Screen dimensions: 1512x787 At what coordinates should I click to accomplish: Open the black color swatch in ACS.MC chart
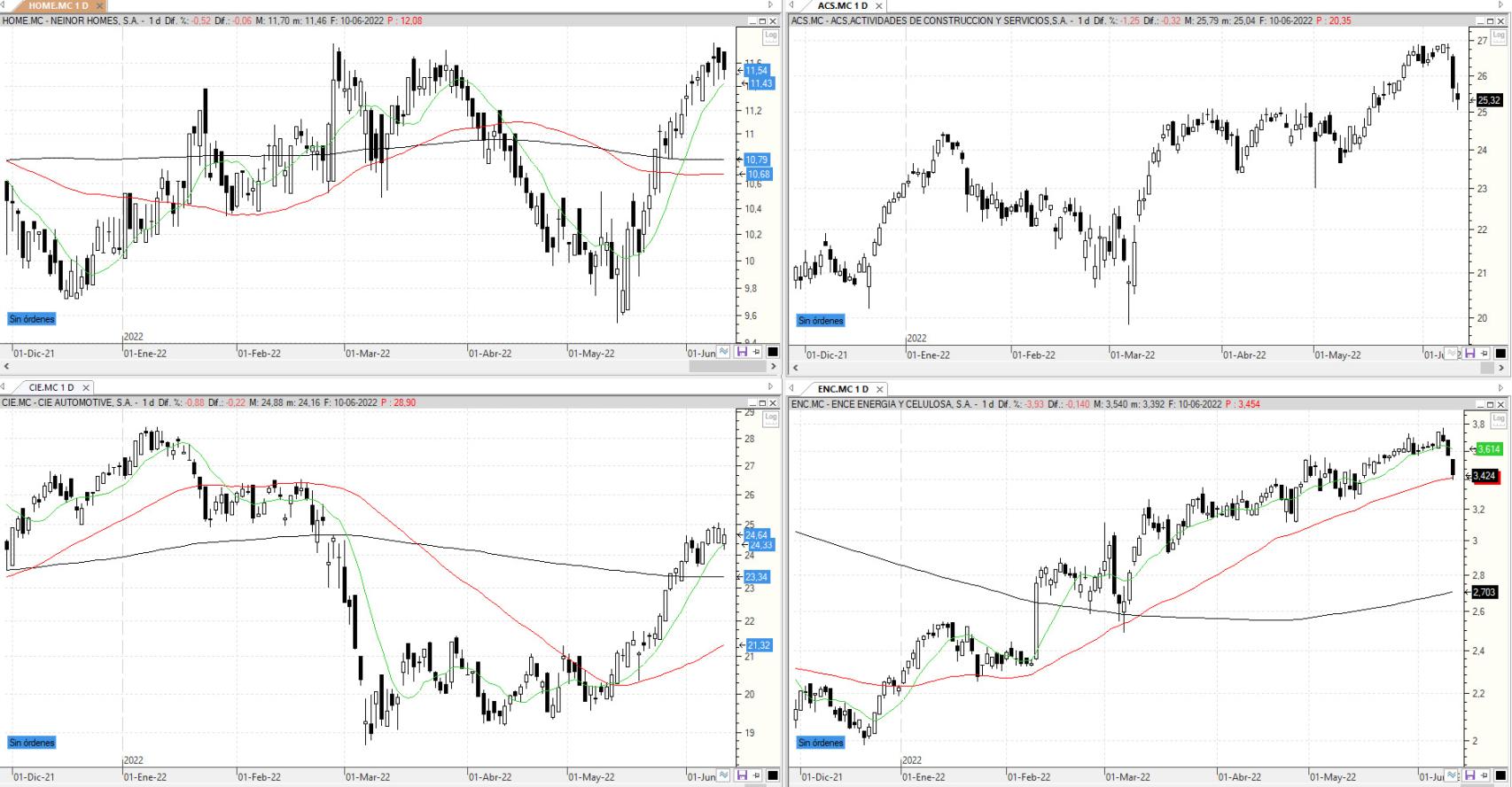[1500, 354]
